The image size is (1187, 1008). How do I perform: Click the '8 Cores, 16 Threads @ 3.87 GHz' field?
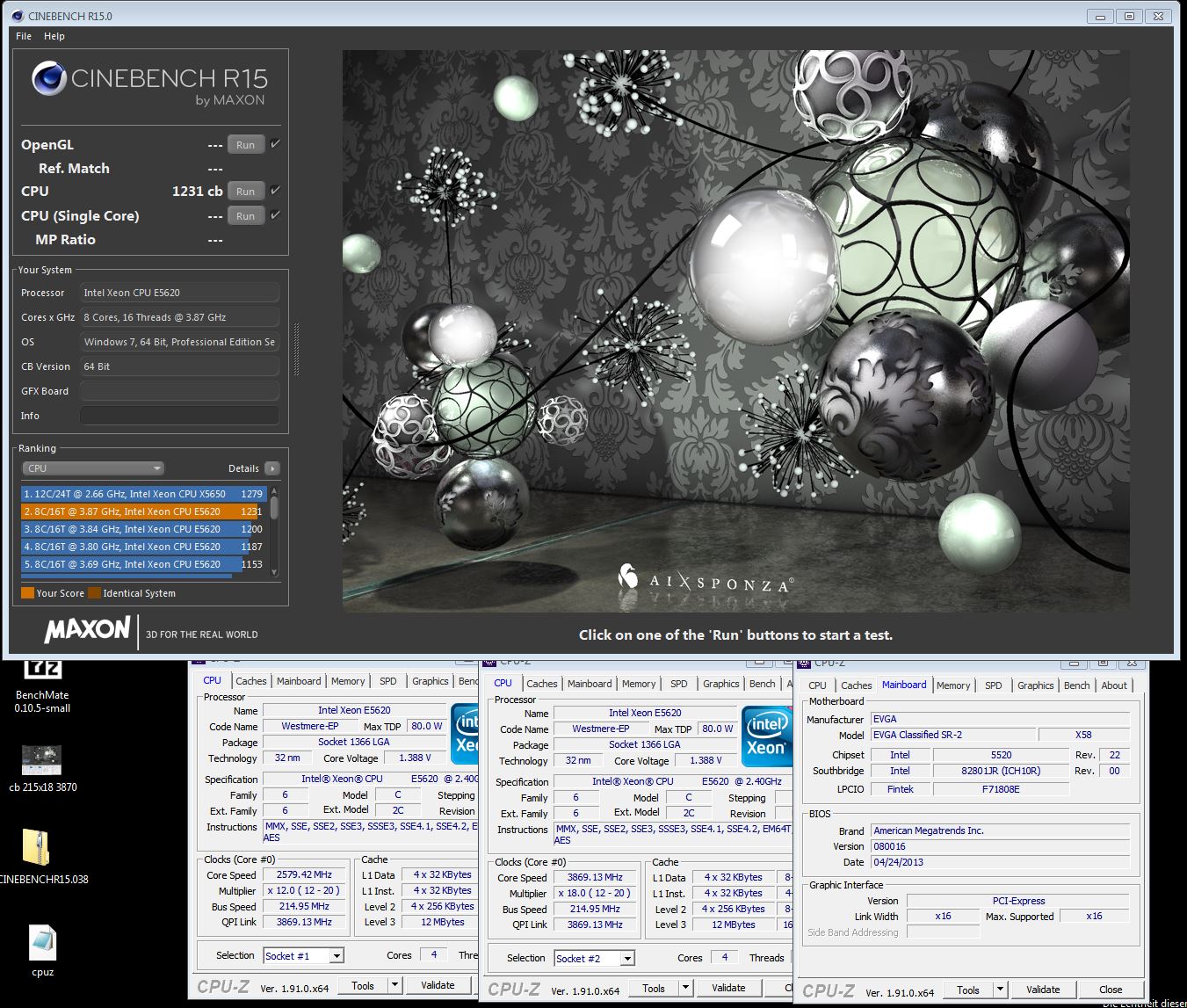coord(179,317)
